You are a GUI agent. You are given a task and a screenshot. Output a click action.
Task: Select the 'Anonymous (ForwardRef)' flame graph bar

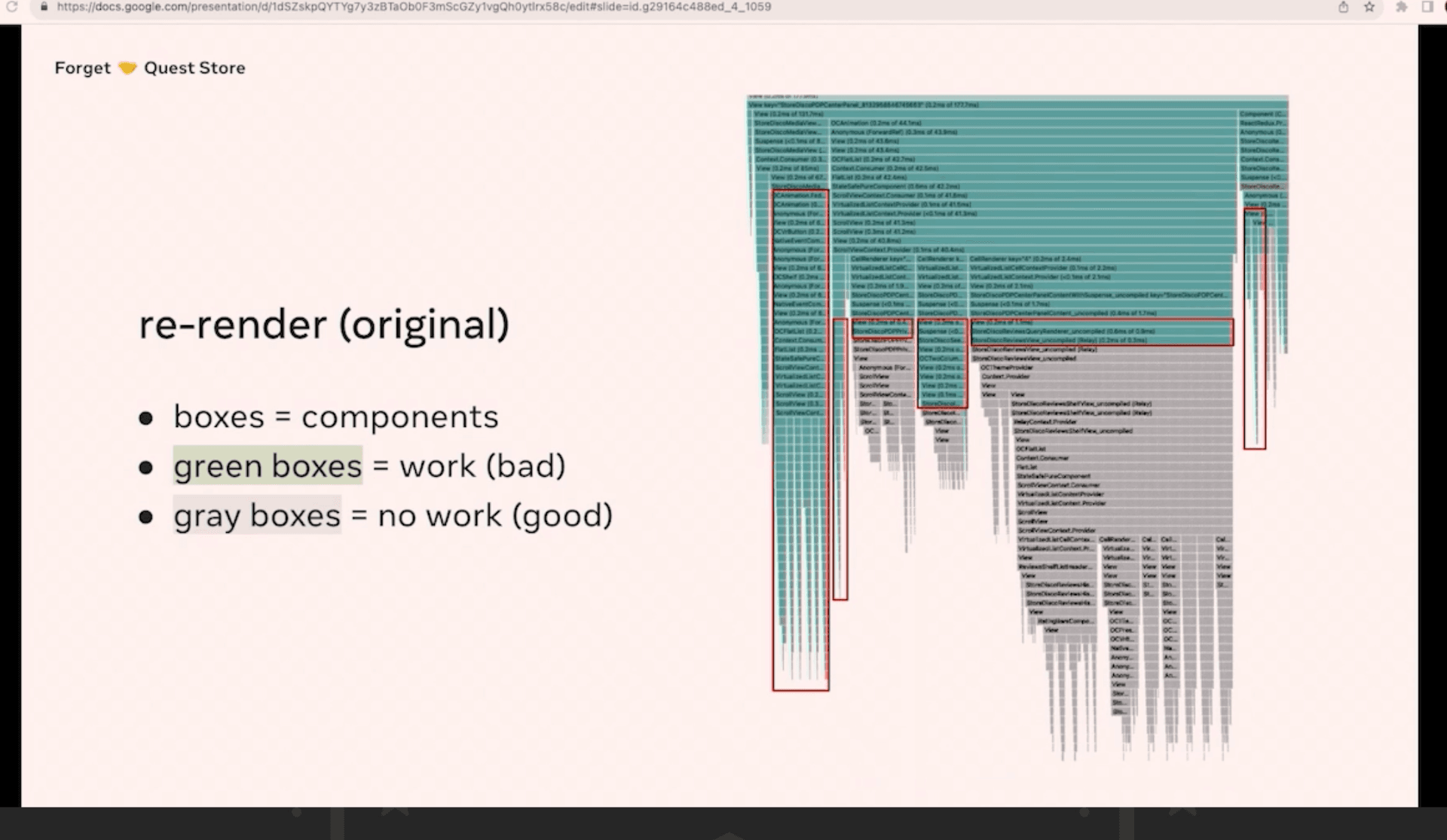(1034, 132)
